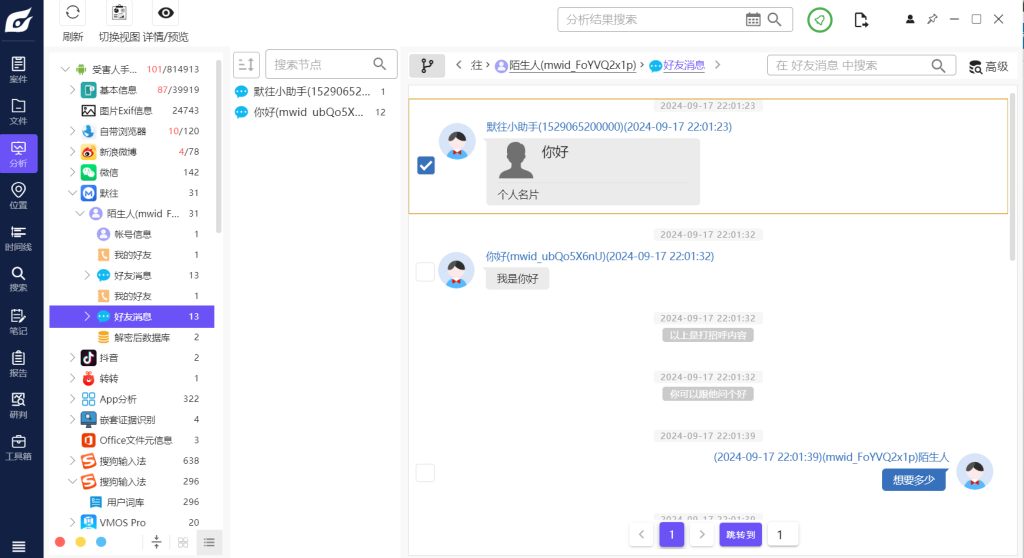Click the magnifier in 好友消息 search box
The height and width of the screenshot is (558, 1024).
[938, 65]
